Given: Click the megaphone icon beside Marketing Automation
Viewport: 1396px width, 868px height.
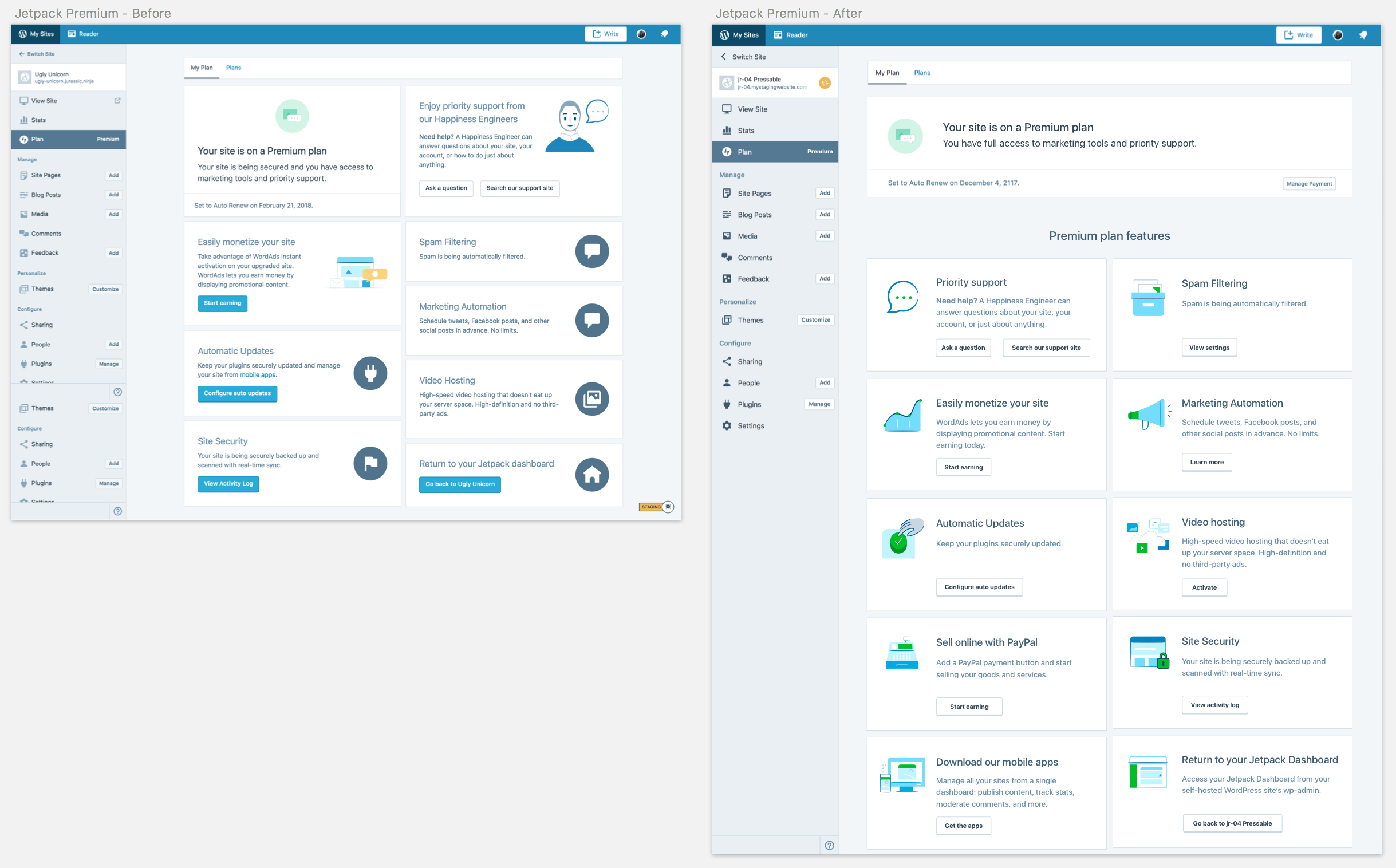Looking at the screenshot, I should pyautogui.click(x=1149, y=415).
